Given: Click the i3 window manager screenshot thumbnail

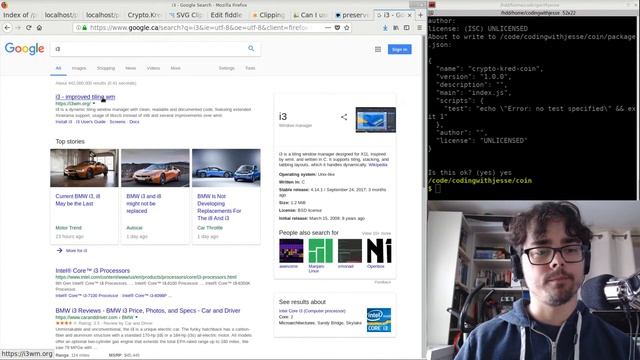Looking at the screenshot, I should point(376,120).
